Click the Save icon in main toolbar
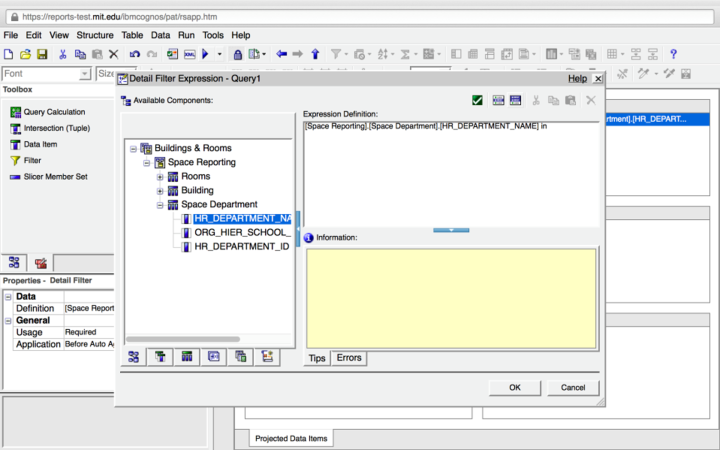720x450 pixels. point(42,54)
